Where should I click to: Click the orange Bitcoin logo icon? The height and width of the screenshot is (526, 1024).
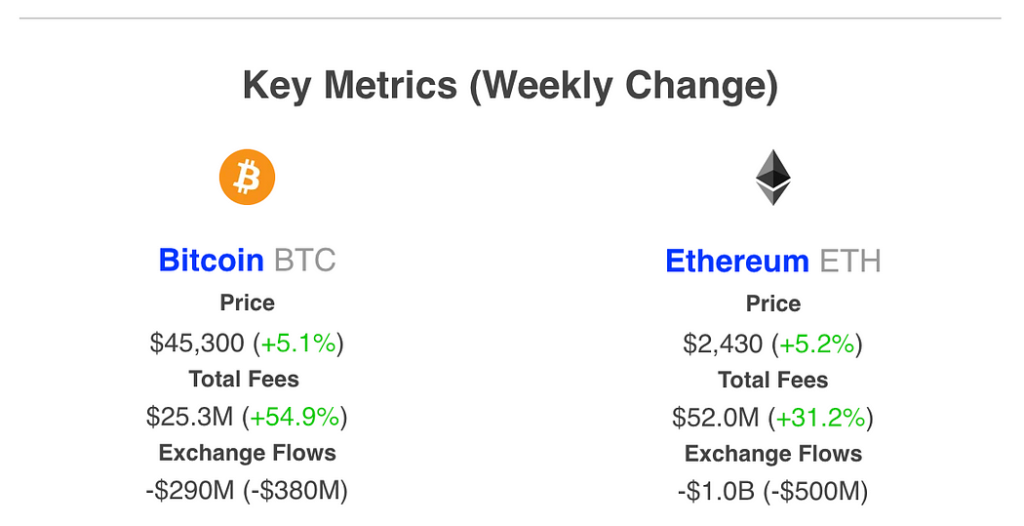point(247,177)
